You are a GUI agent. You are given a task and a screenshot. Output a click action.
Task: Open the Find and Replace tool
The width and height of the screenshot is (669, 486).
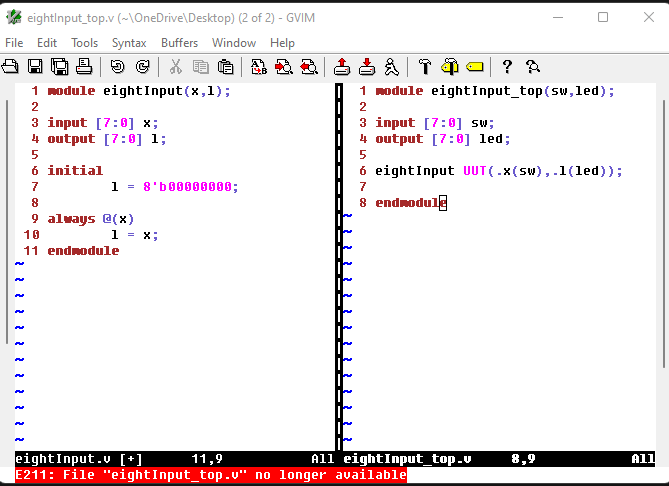(259, 67)
